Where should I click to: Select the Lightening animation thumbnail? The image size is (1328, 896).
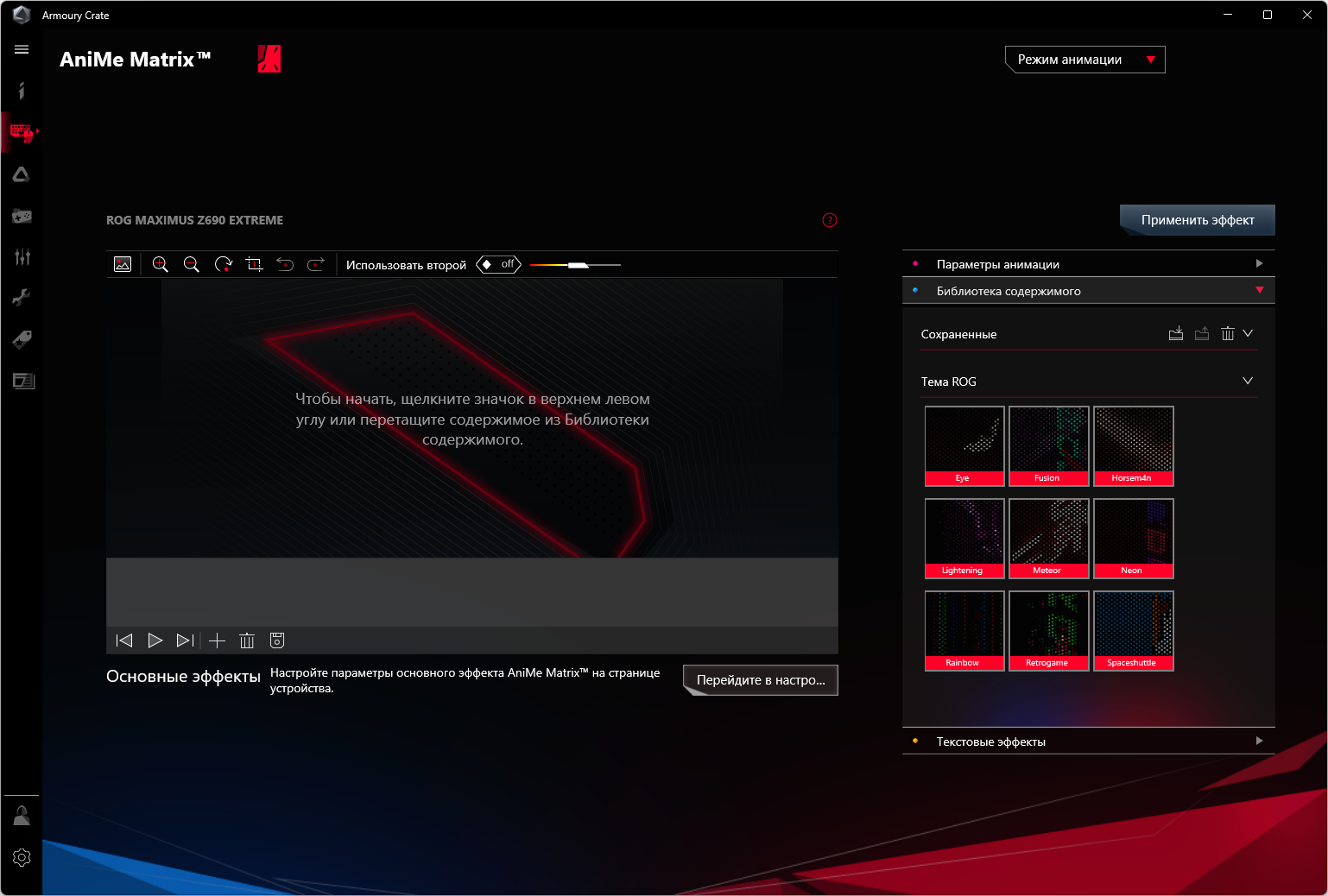tap(964, 539)
